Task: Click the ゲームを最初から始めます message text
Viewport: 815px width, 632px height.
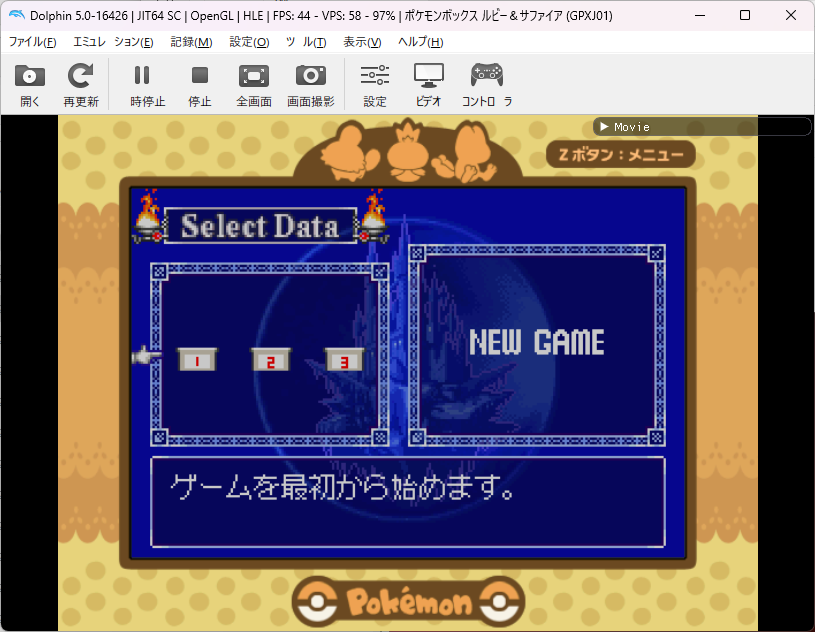Action: pos(343,487)
